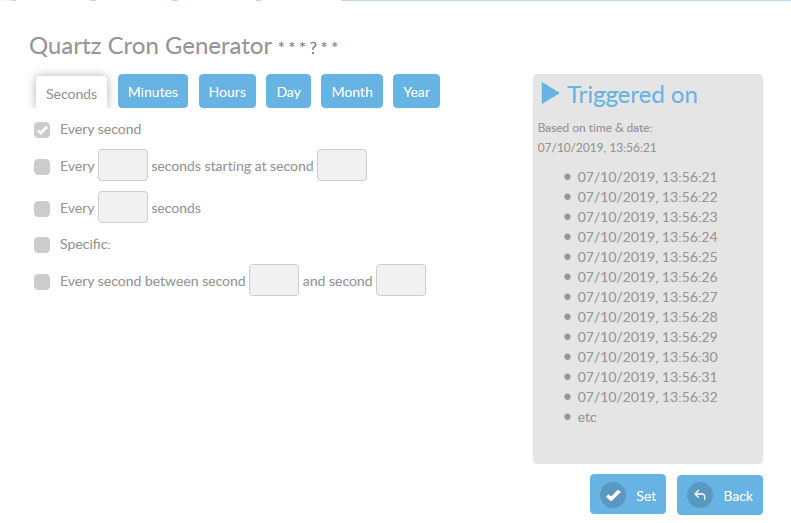
Task: Click the interval field before 'seconds starting at'
Action: pyautogui.click(x=123, y=166)
